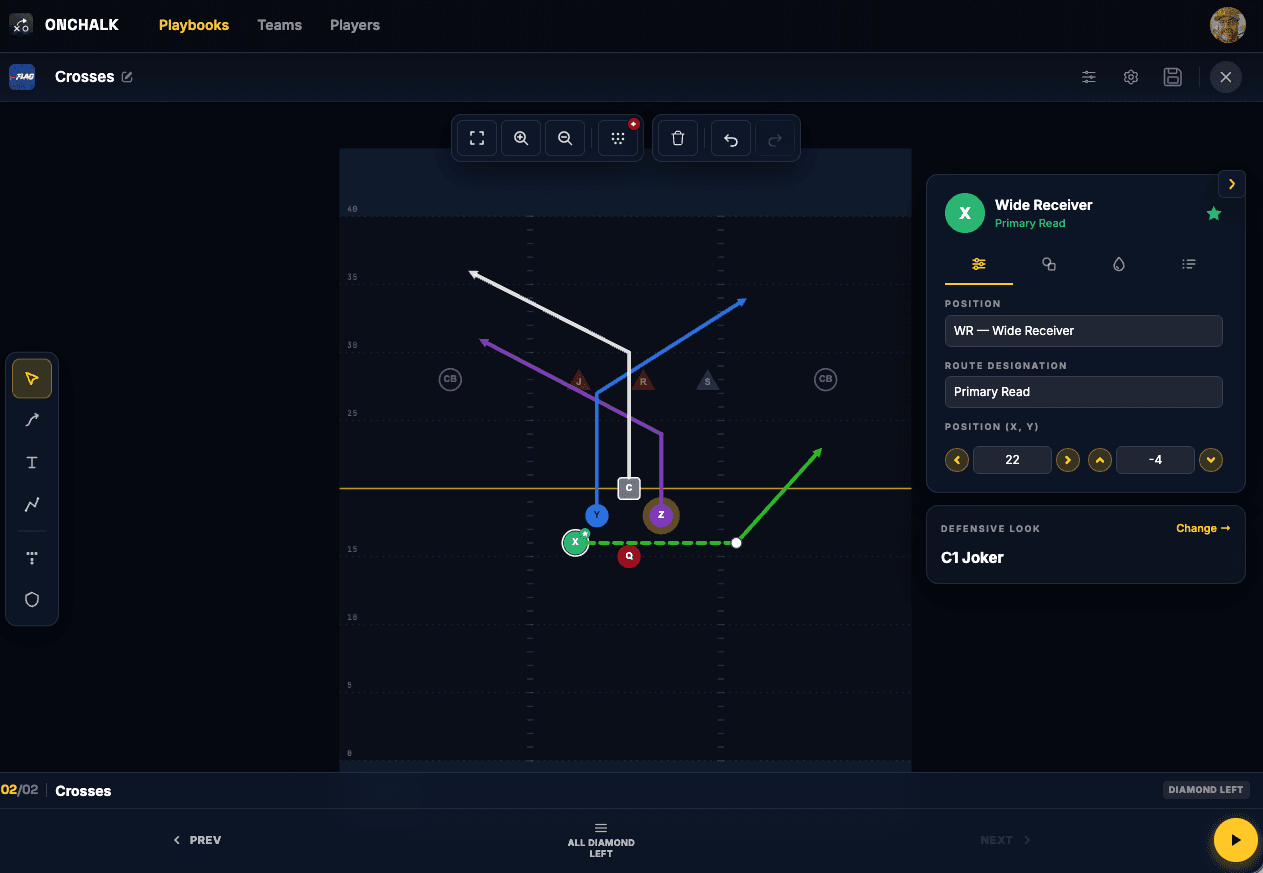Switch to the color droplet tab
This screenshot has height=873, width=1263.
pos(1119,264)
